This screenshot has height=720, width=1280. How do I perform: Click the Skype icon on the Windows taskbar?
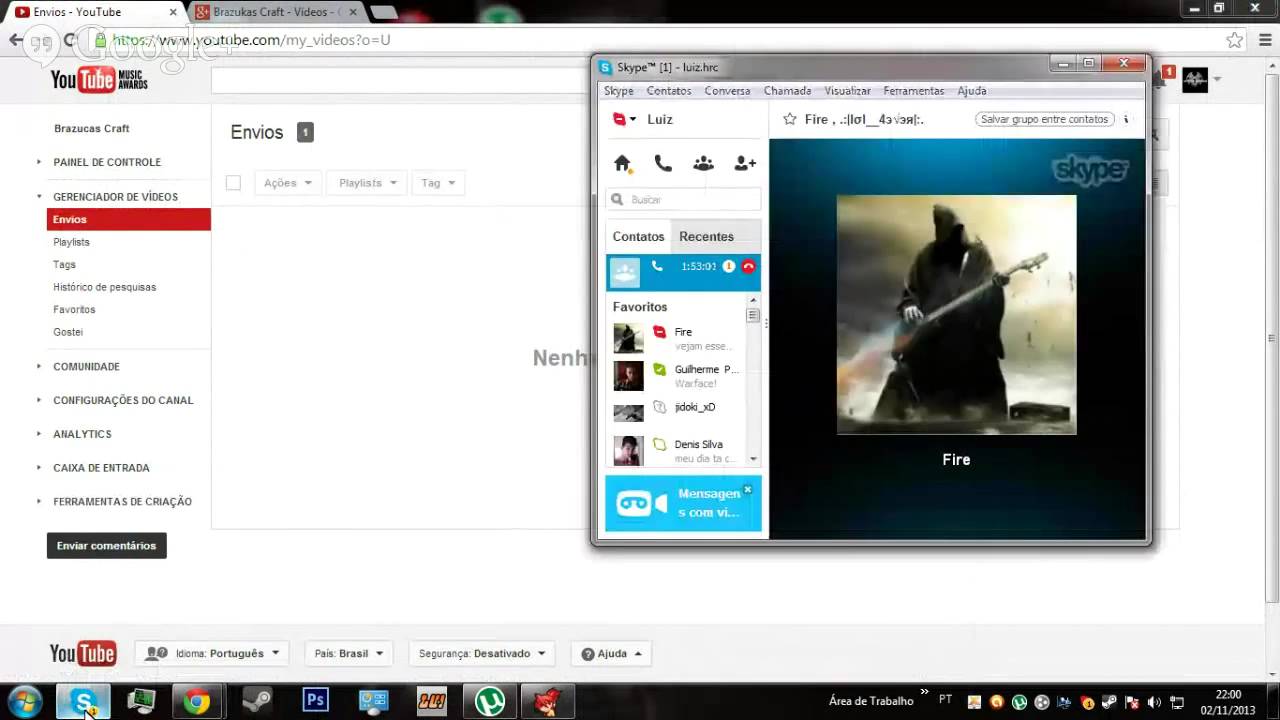(x=83, y=702)
